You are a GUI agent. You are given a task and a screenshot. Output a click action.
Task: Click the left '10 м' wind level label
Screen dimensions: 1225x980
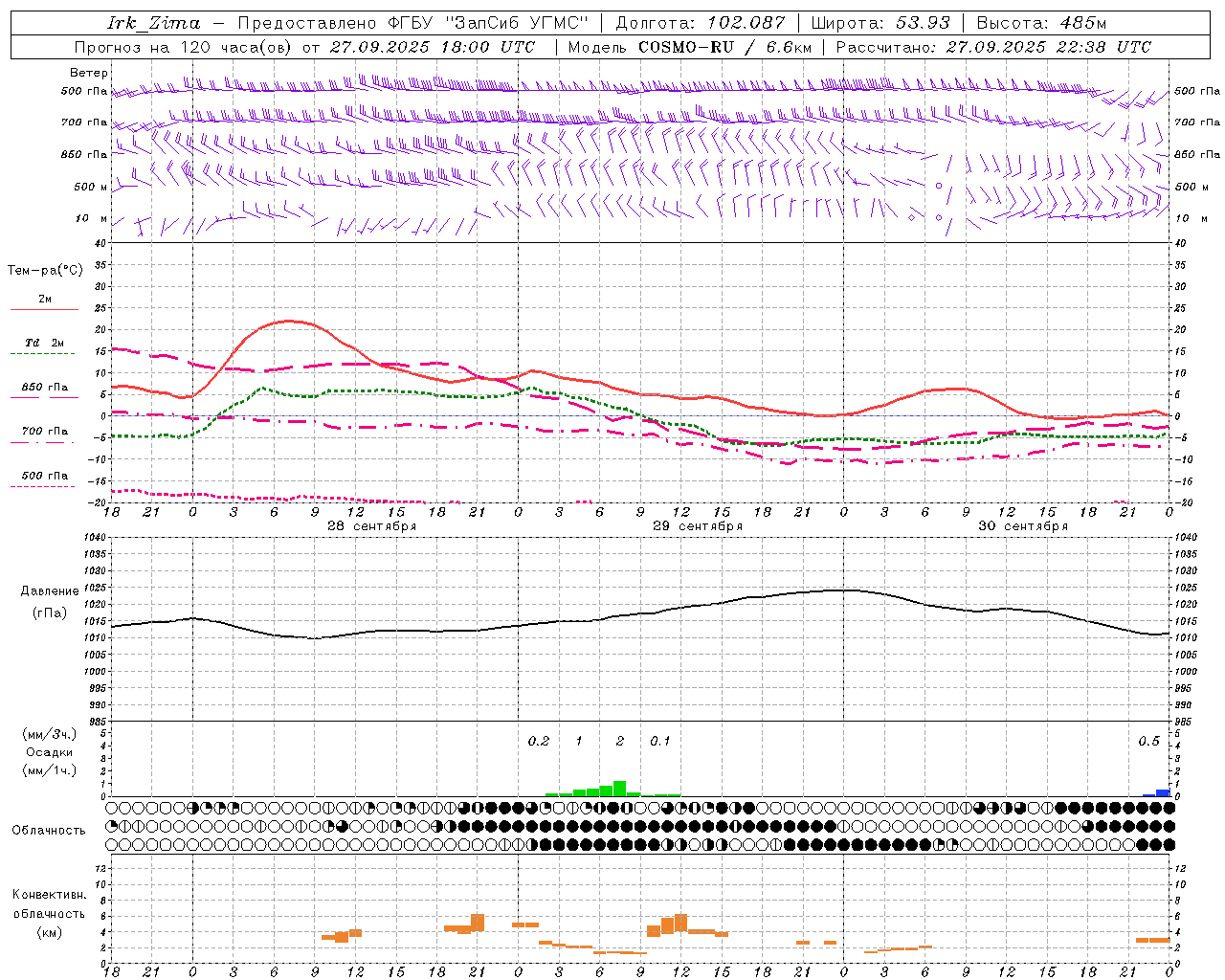(x=92, y=219)
